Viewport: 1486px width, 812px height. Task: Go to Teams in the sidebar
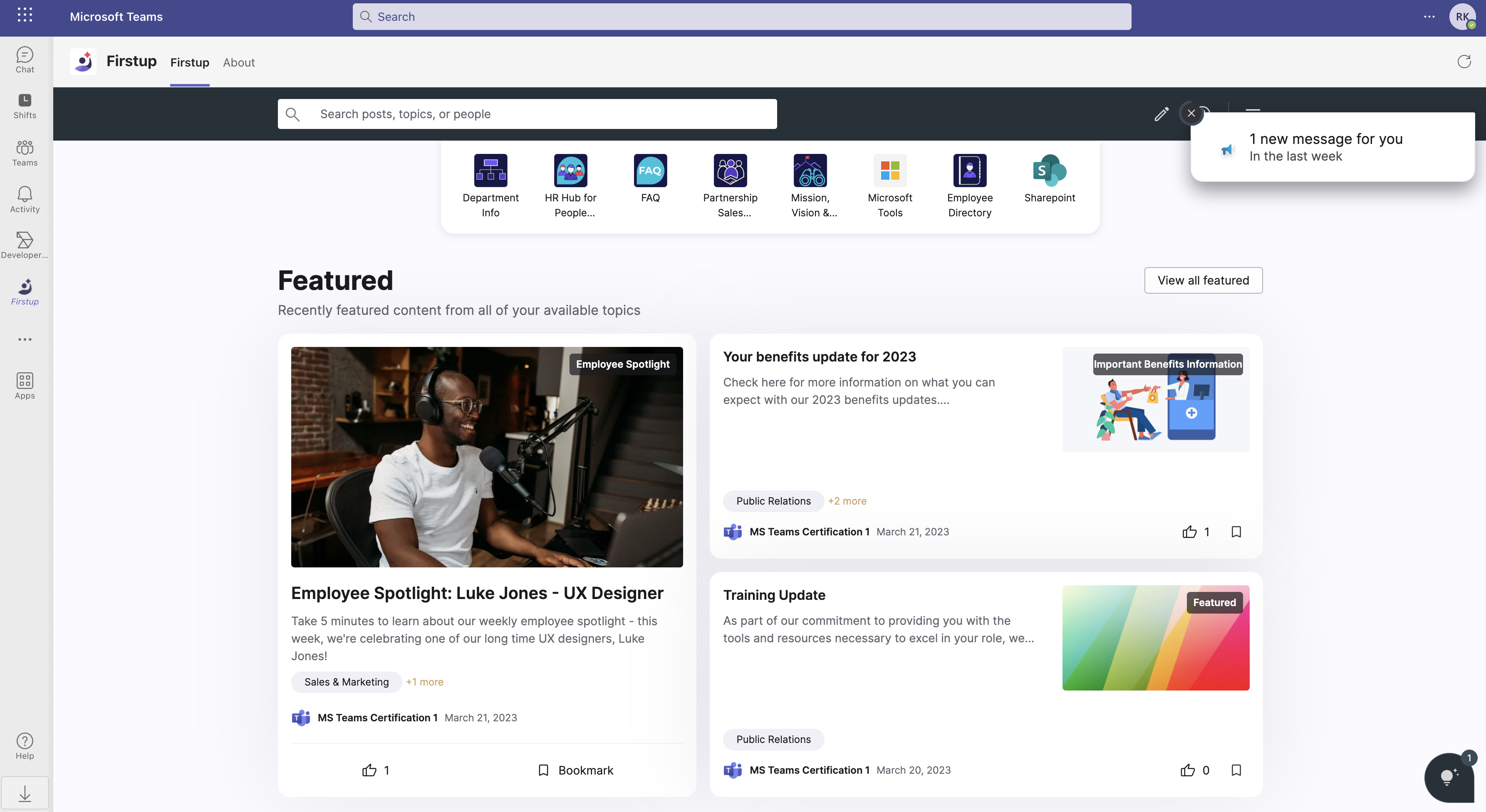tap(25, 153)
